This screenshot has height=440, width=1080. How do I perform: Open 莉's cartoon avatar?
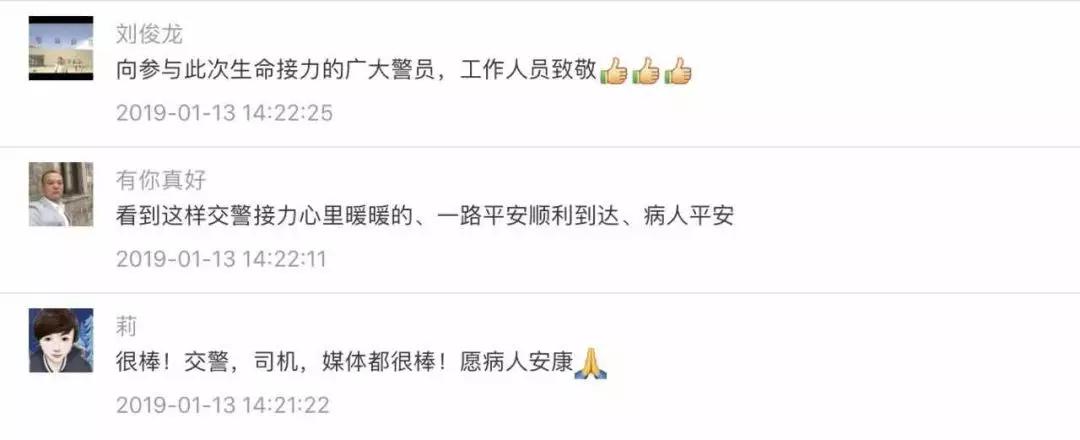click(61, 340)
